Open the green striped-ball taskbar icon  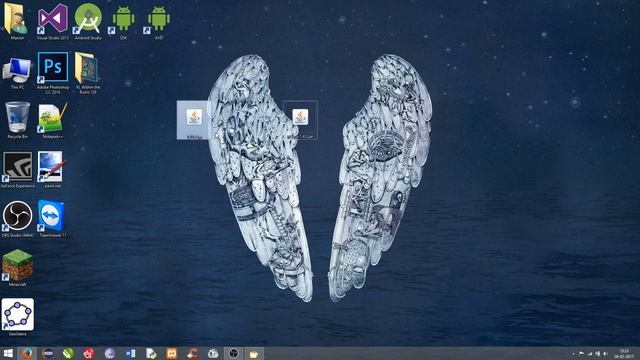(x=68, y=353)
